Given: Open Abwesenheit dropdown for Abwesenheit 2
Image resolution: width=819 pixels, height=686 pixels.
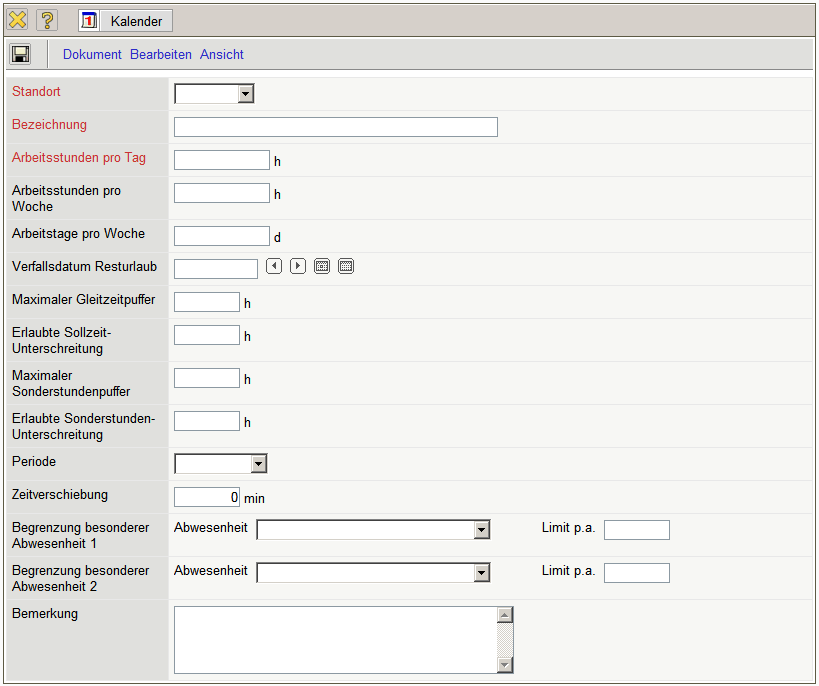Looking at the screenshot, I should click(482, 573).
